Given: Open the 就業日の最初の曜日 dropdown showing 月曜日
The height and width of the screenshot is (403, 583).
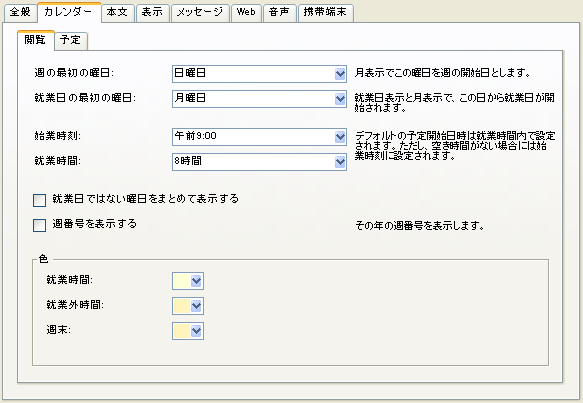Looking at the screenshot, I should (259, 99).
